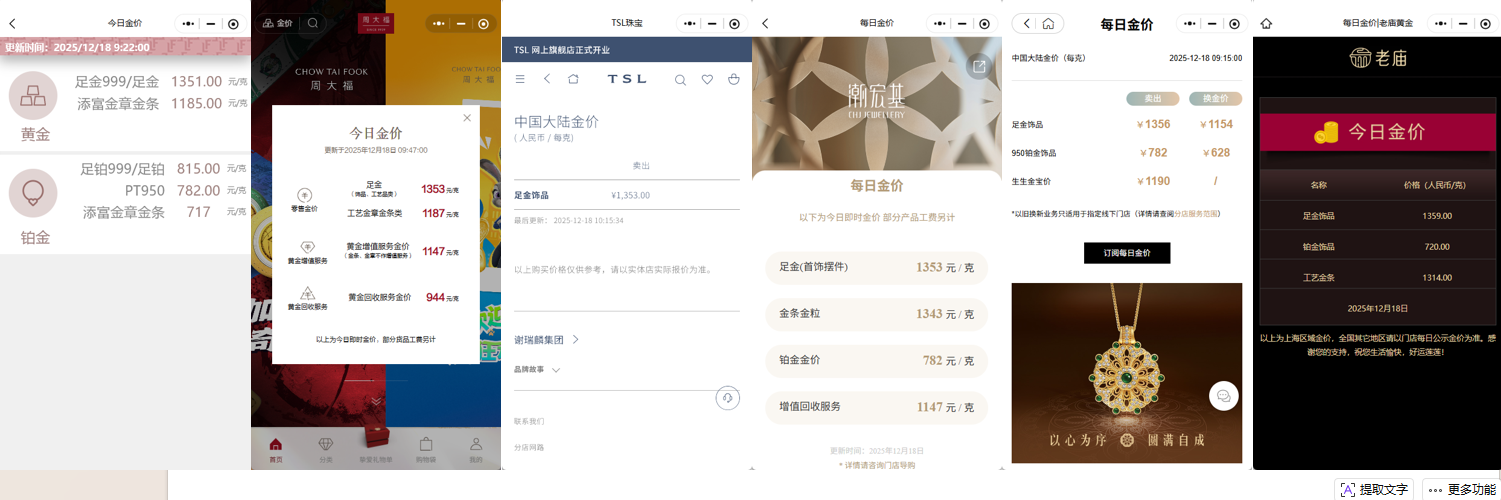Open floating chat bubble icon
Viewport: 1501px width, 500px height.
(x=1223, y=396)
